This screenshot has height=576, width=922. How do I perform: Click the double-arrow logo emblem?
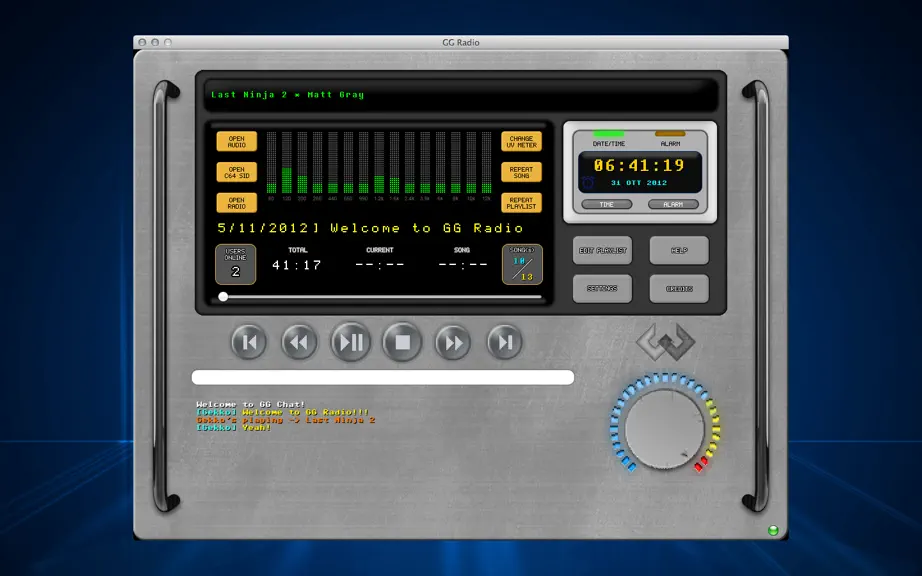pos(666,342)
